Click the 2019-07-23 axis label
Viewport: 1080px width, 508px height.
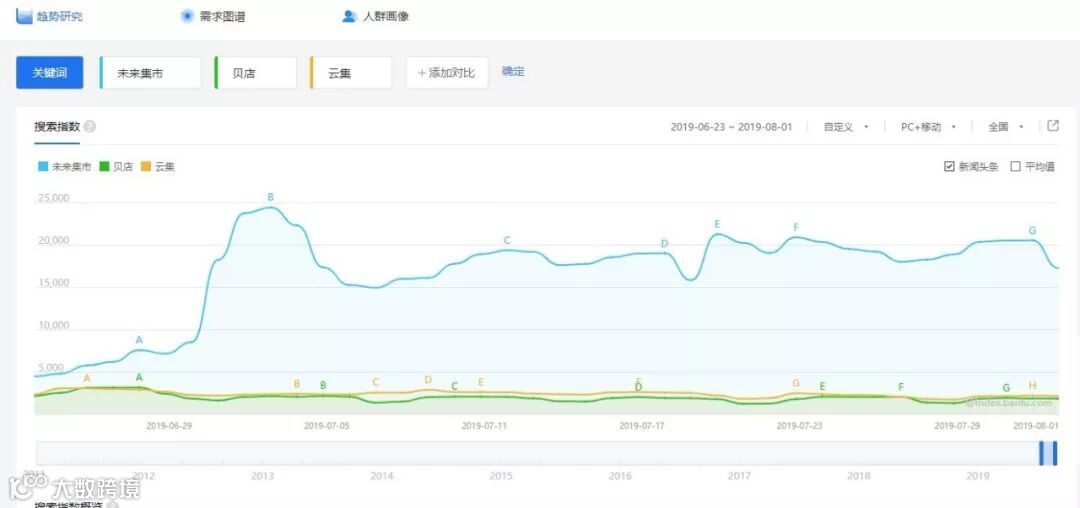point(799,425)
